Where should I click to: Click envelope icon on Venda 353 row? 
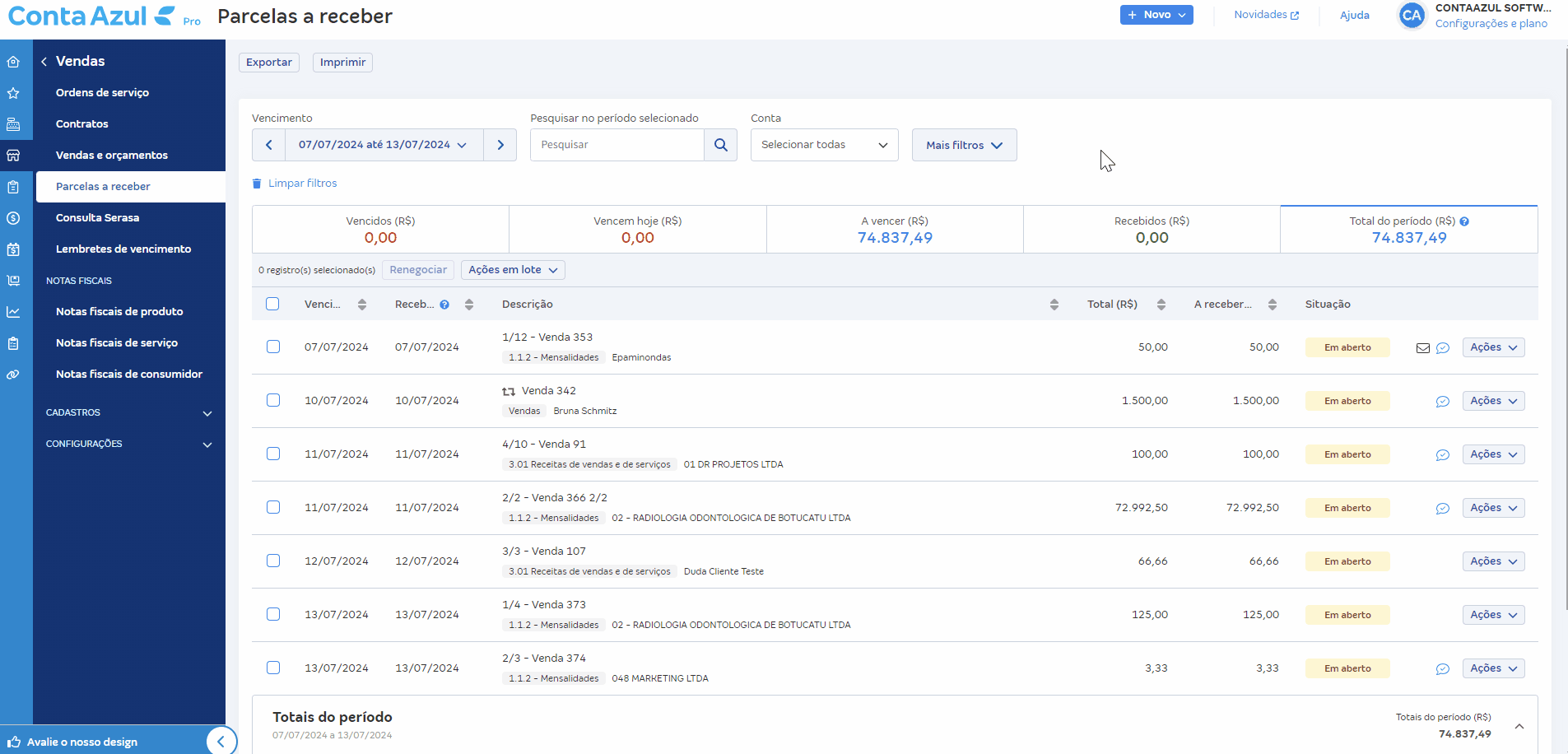pyautogui.click(x=1423, y=348)
